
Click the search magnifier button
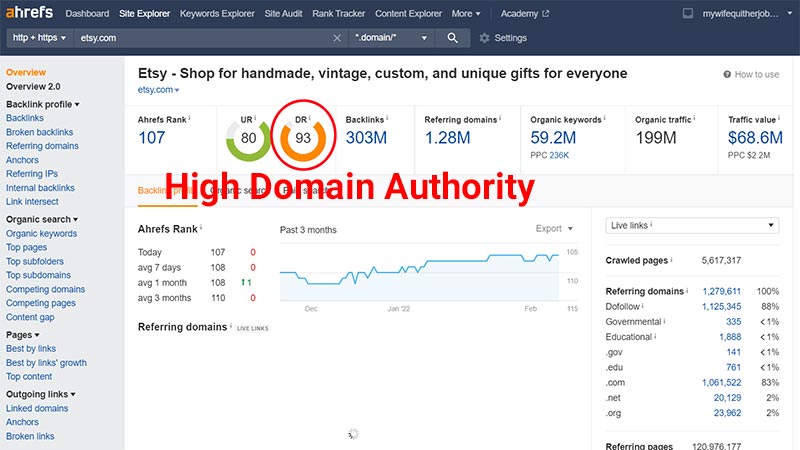point(452,38)
